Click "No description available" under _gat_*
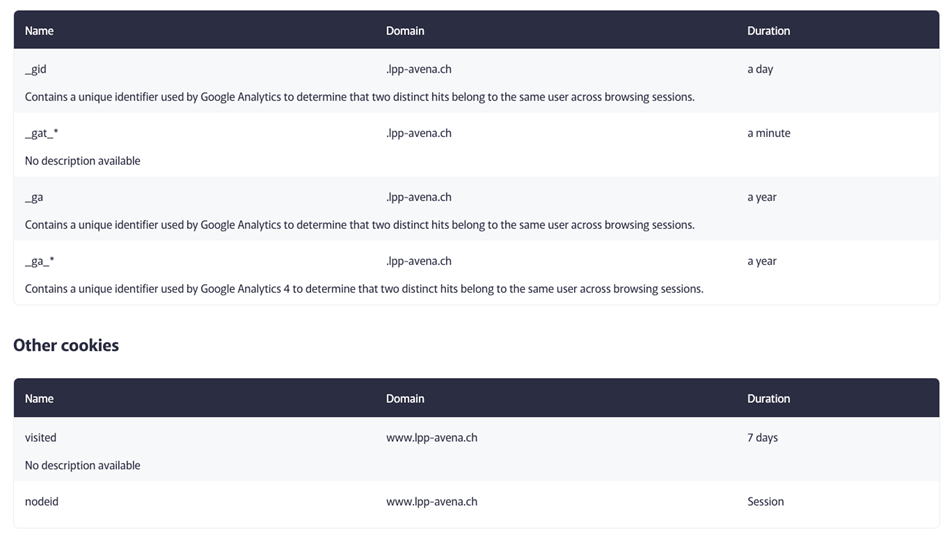The height and width of the screenshot is (534, 945). tap(82, 161)
